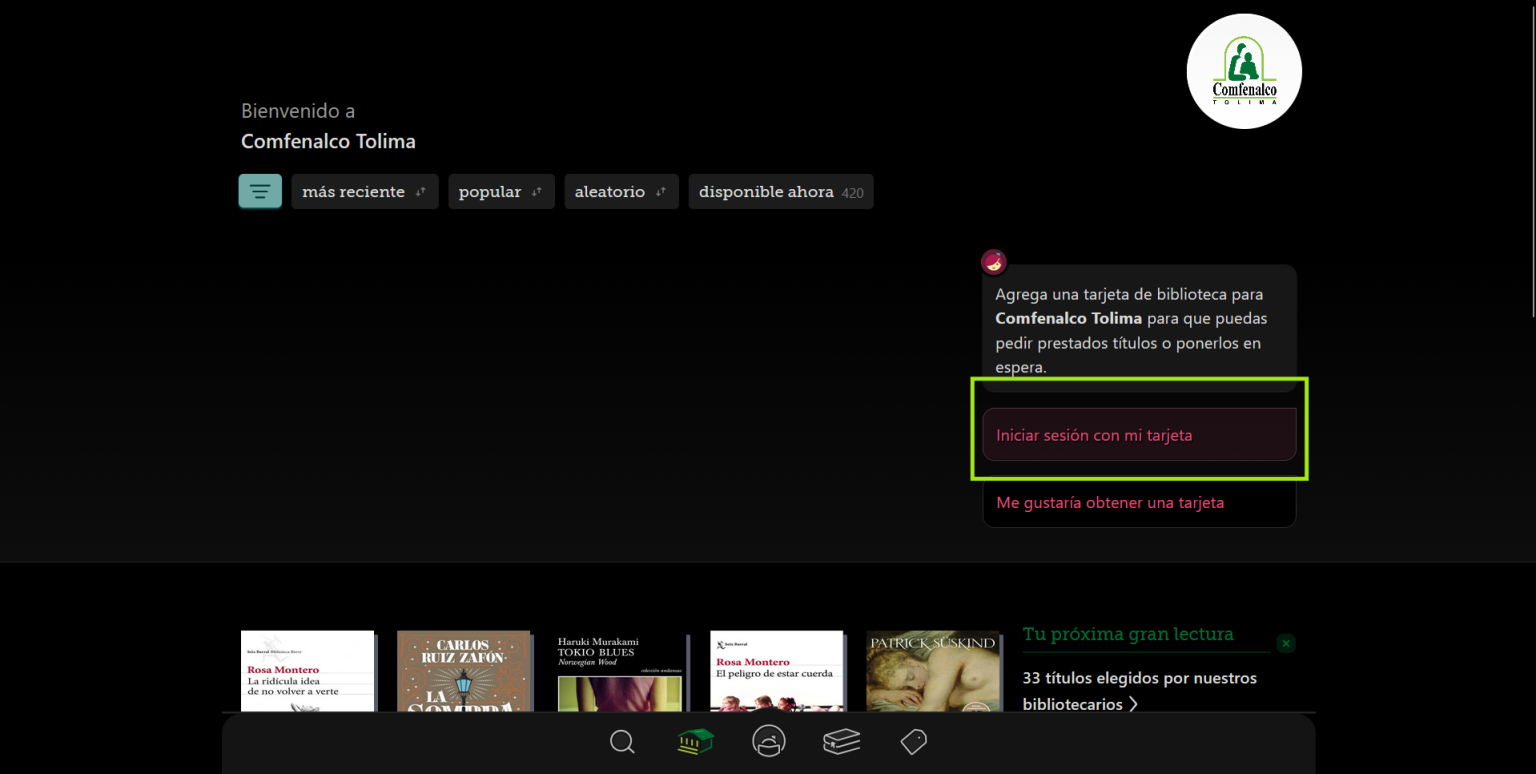Open the Libby menu icon in bottom bar
1536x774 pixels.
[769, 741]
